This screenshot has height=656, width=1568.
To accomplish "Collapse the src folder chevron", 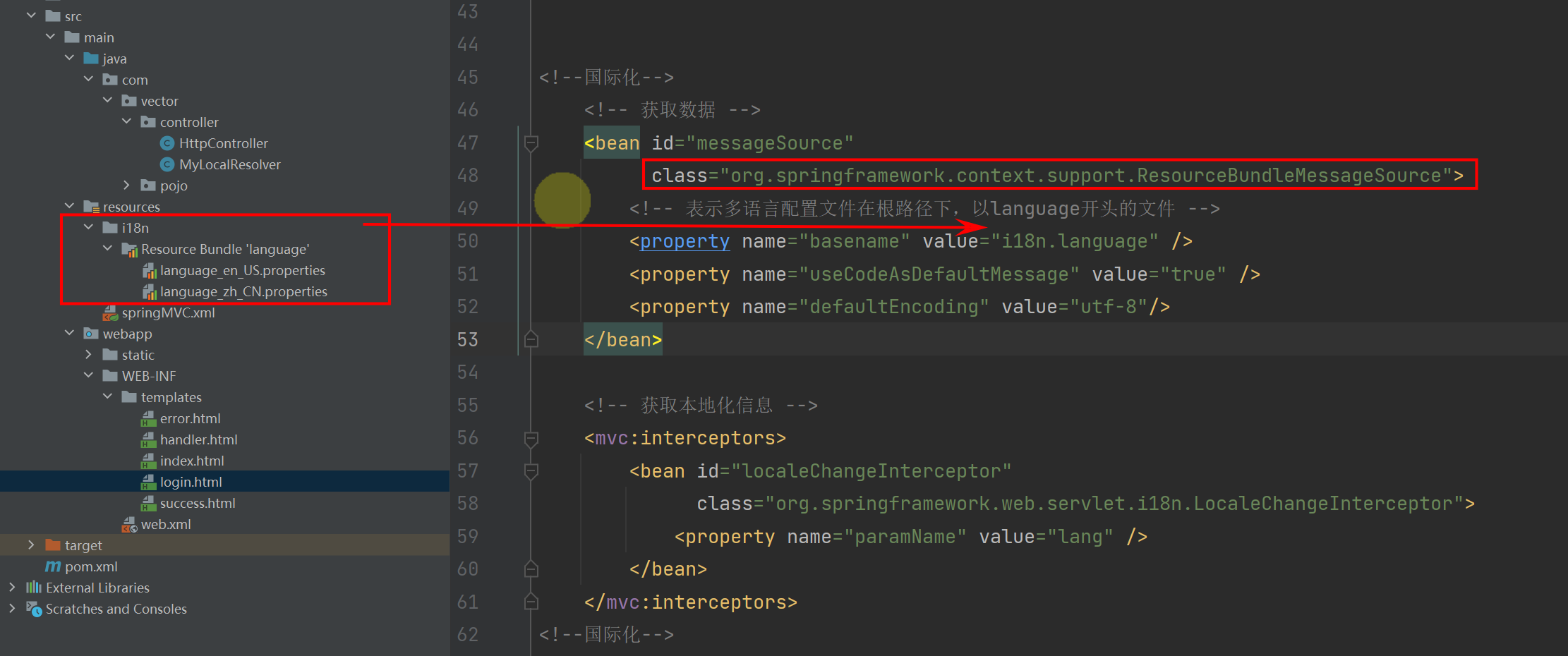I will pyautogui.click(x=31, y=16).
